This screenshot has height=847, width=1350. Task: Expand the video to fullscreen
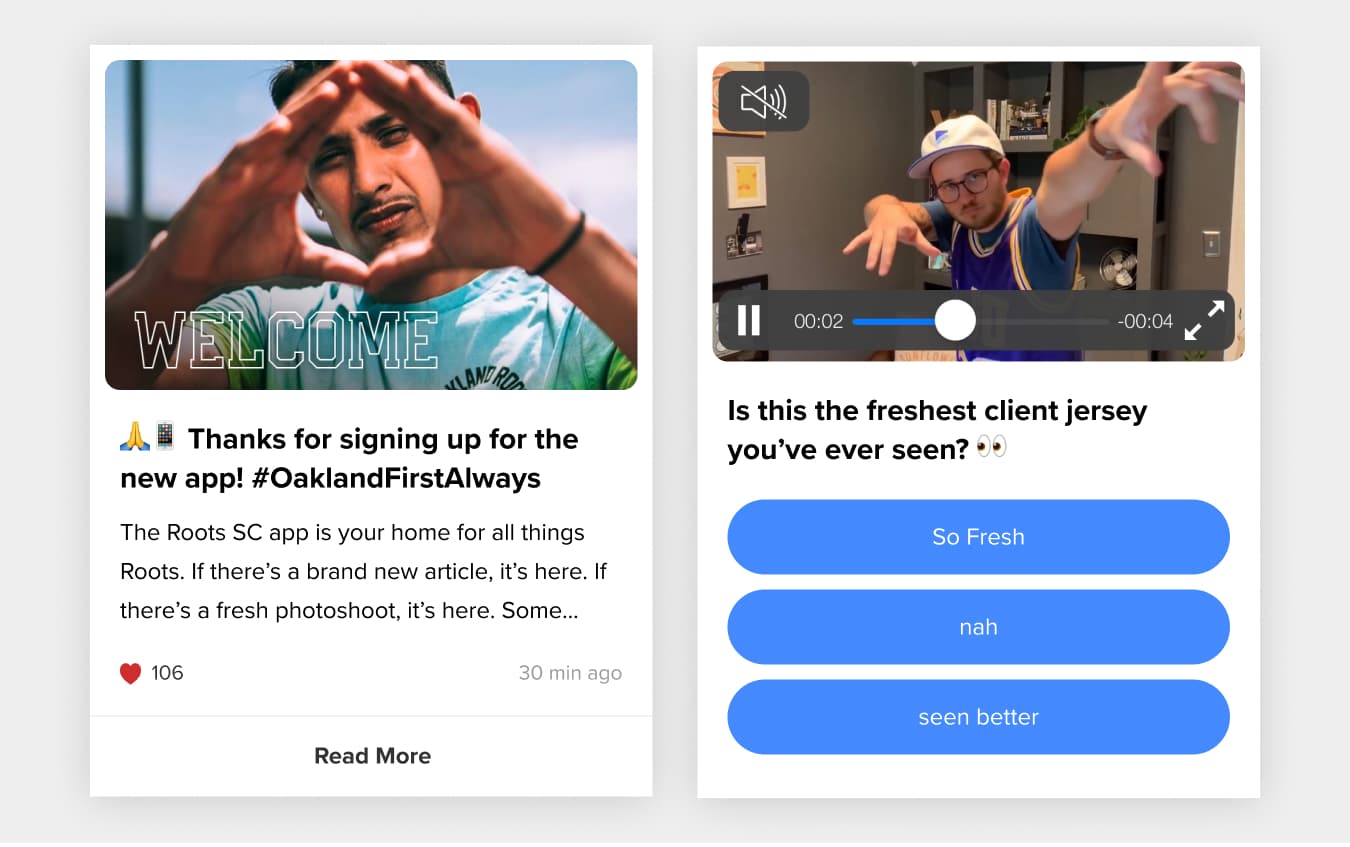click(x=1204, y=321)
